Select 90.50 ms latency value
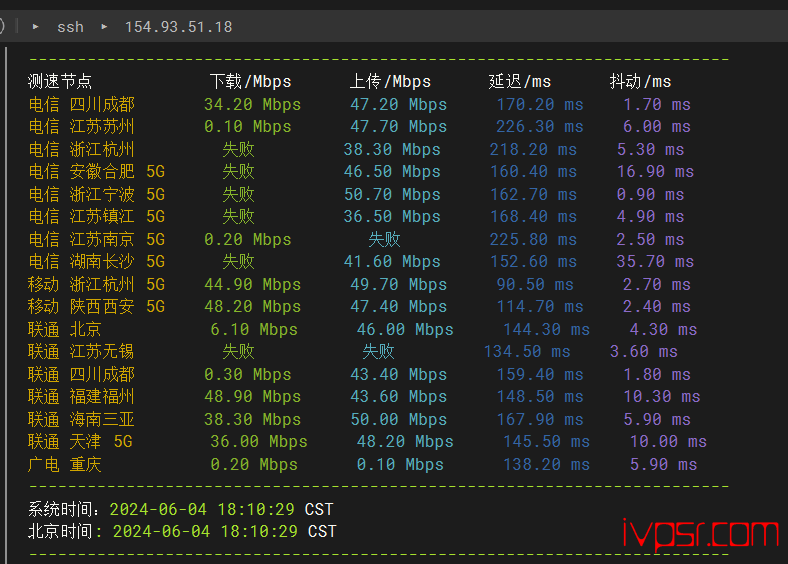The image size is (788, 564). click(x=535, y=285)
